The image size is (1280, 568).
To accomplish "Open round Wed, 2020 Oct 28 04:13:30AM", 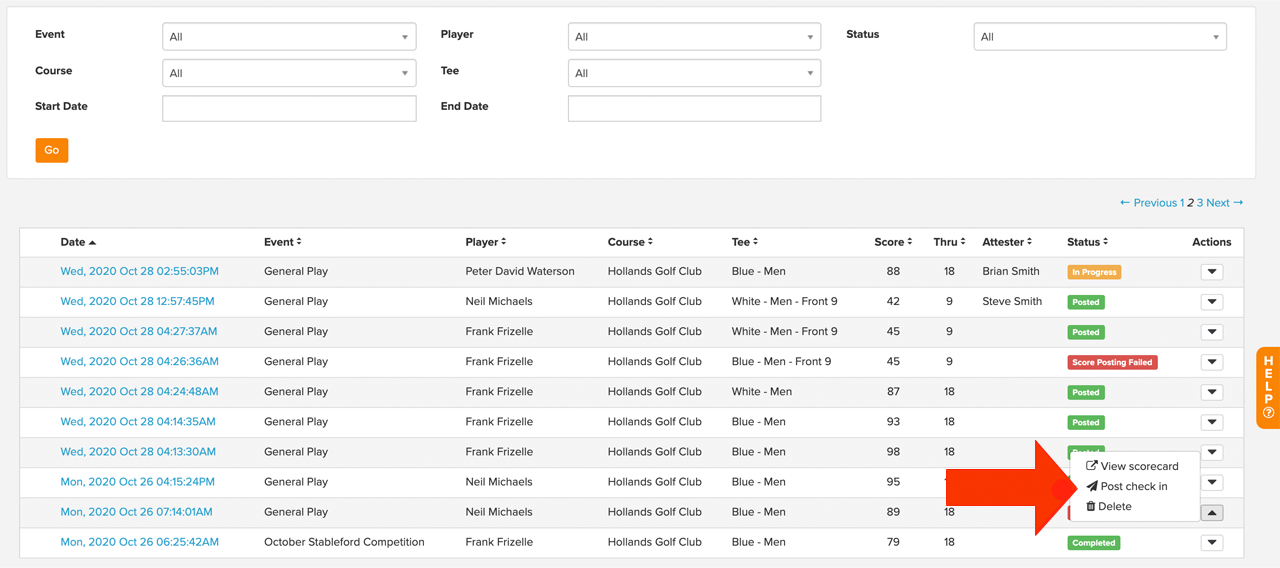I will point(138,451).
